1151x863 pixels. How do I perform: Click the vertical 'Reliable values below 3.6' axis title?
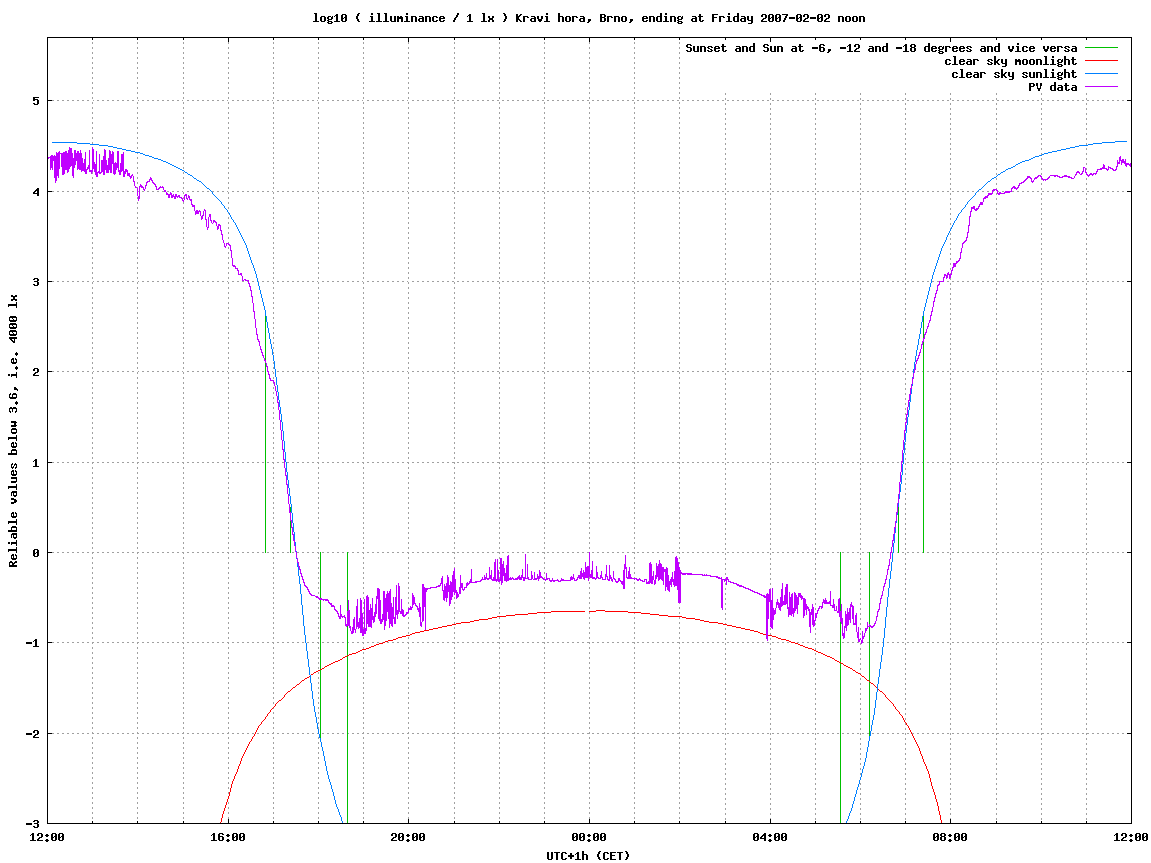pyautogui.click(x=13, y=431)
